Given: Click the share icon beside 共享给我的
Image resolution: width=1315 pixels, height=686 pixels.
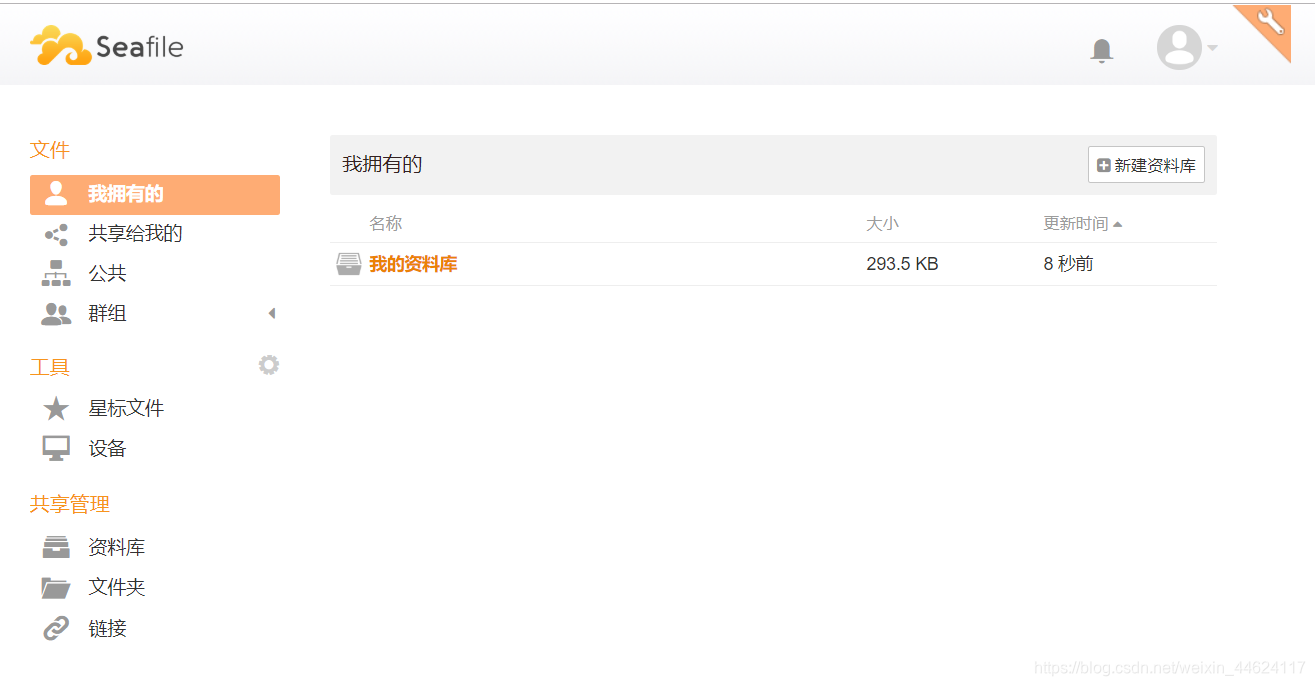Looking at the screenshot, I should (x=56, y=234).
